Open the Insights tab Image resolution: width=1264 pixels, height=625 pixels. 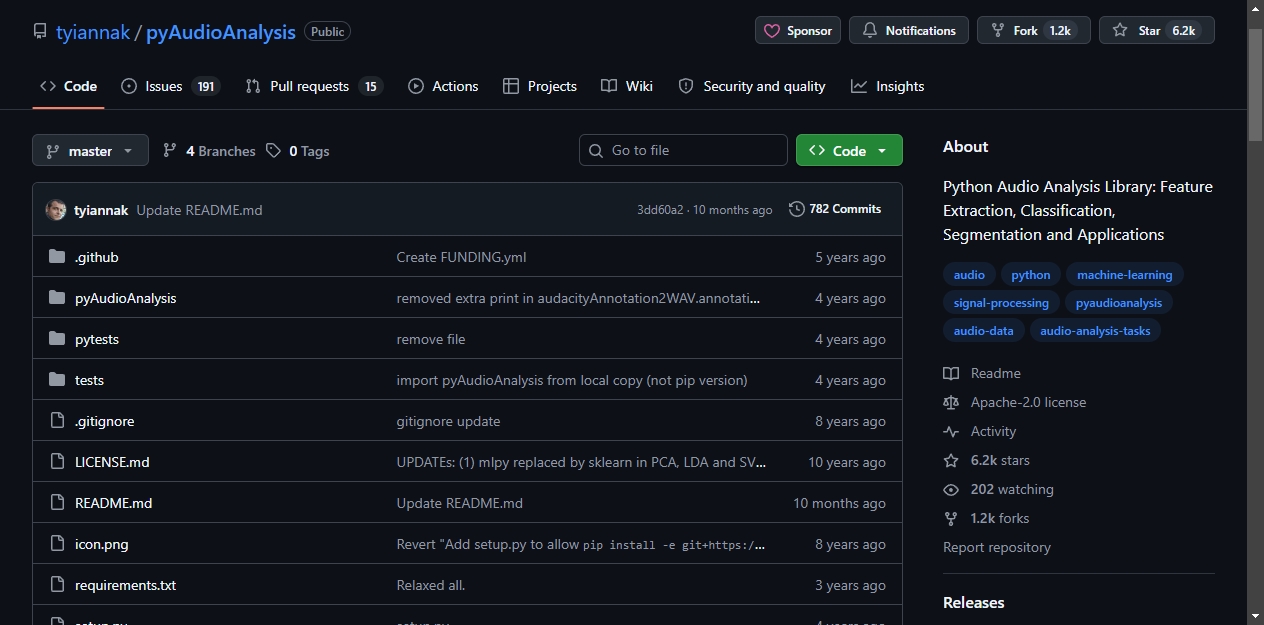tap(887, 86)
